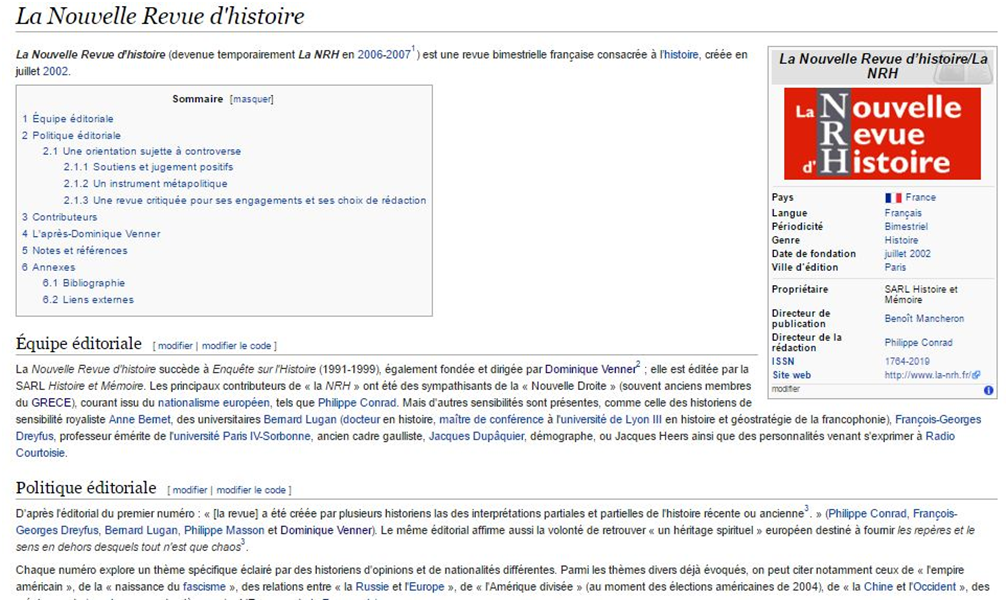Open contents entry 6.2 Liens externes

(x=88, y=300)
